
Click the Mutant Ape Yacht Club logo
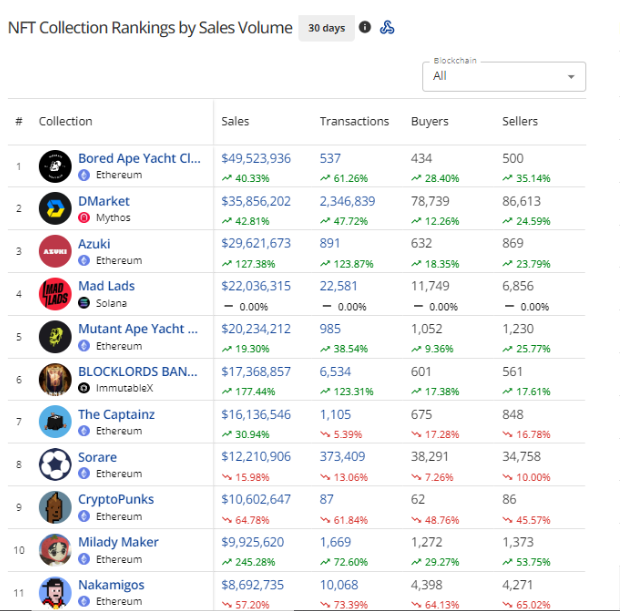tap(55, 337)
